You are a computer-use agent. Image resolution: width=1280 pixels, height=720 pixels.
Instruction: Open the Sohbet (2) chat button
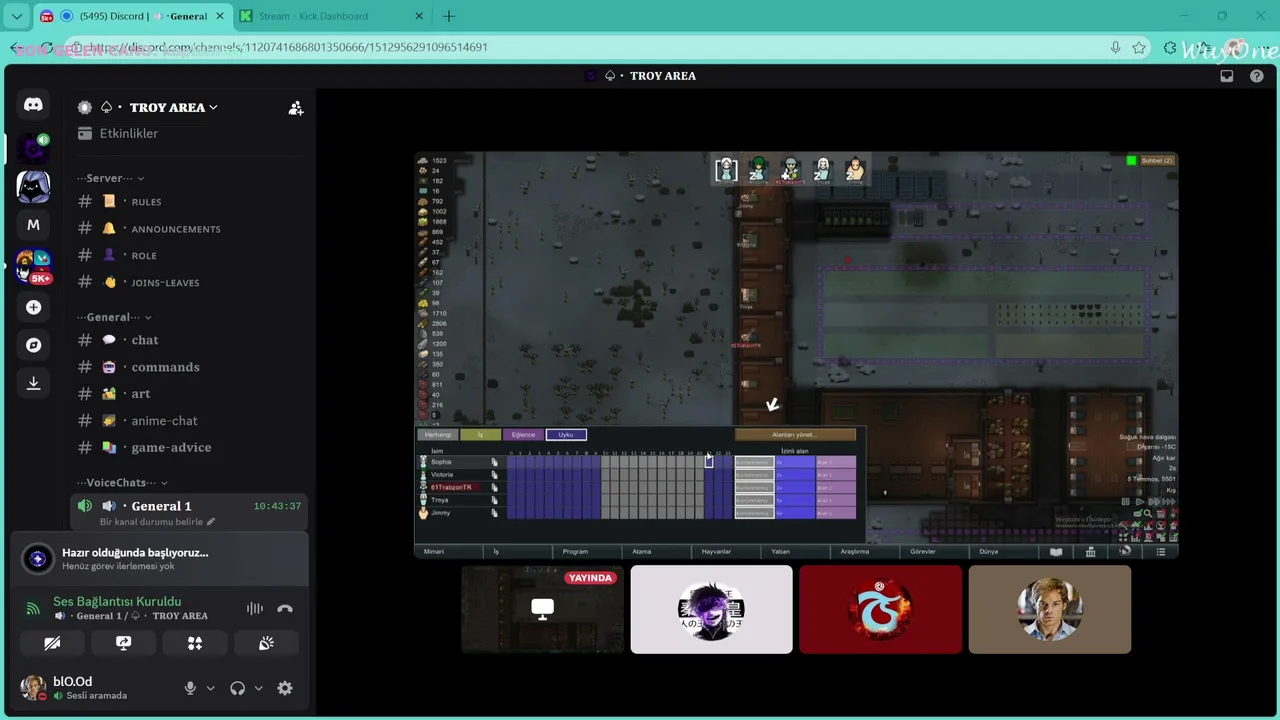tap(1158, 160)
